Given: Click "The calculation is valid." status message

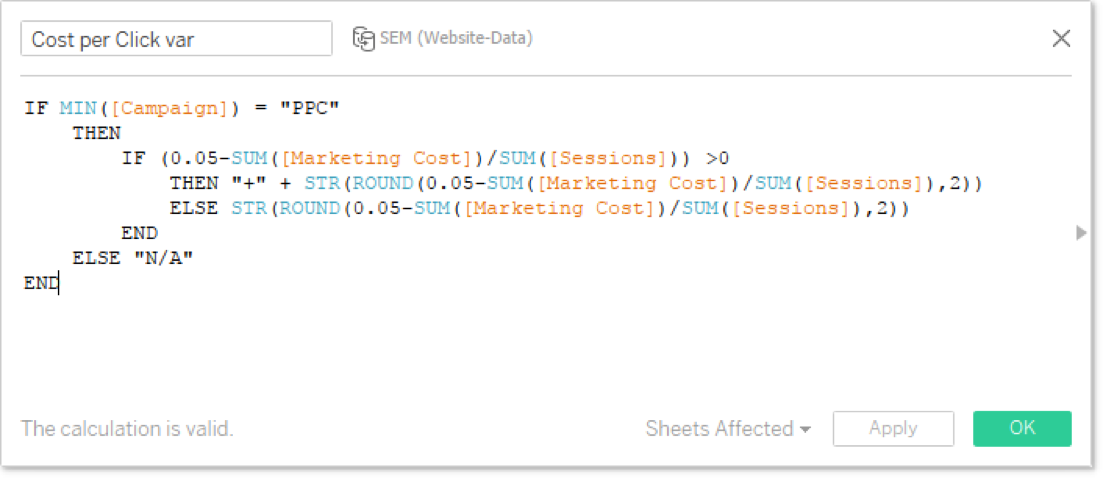Looking at the screenshot, I should [x=127, y=429].
